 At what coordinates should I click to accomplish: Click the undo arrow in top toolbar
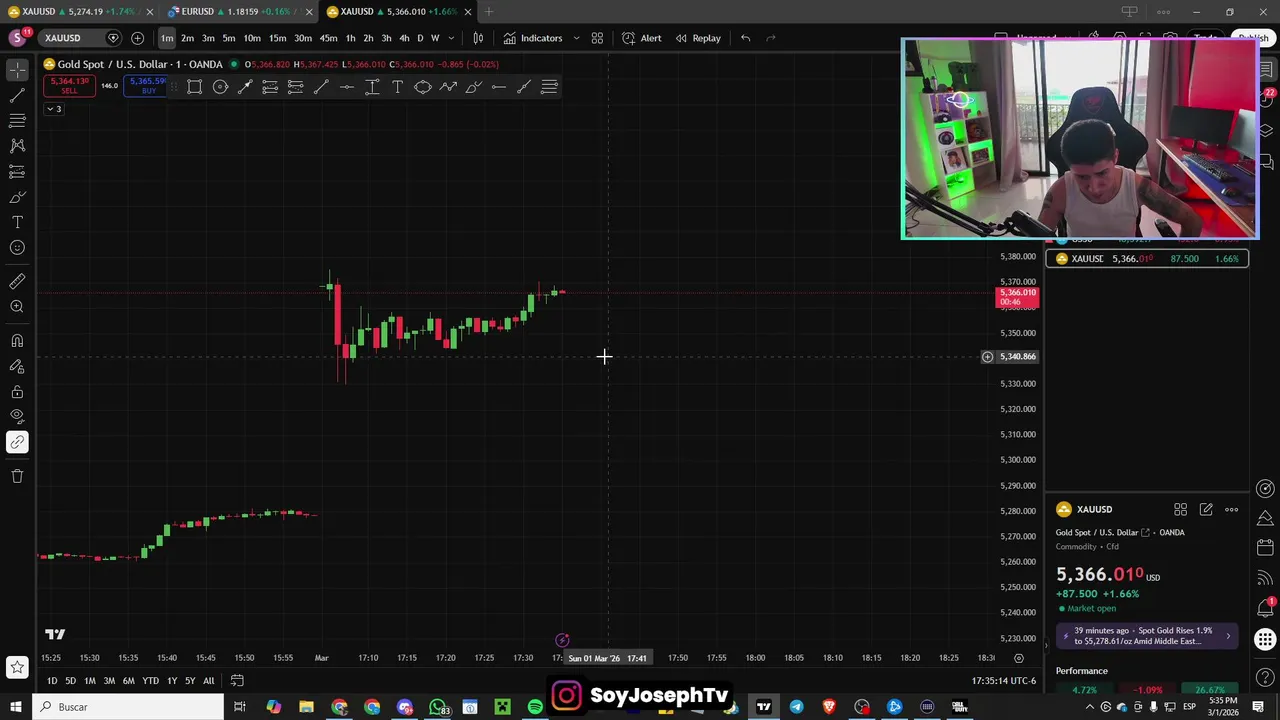(745, 38)
